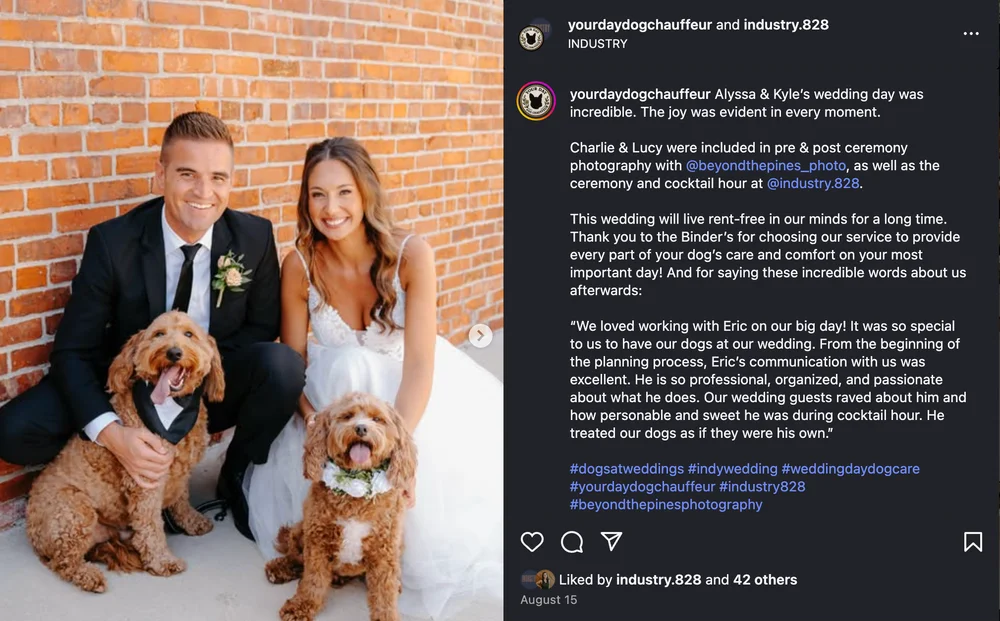This screenshot has height=621, width=1000.
Task: Advance to the next photo with the arrow
Action: coord(481,336)
